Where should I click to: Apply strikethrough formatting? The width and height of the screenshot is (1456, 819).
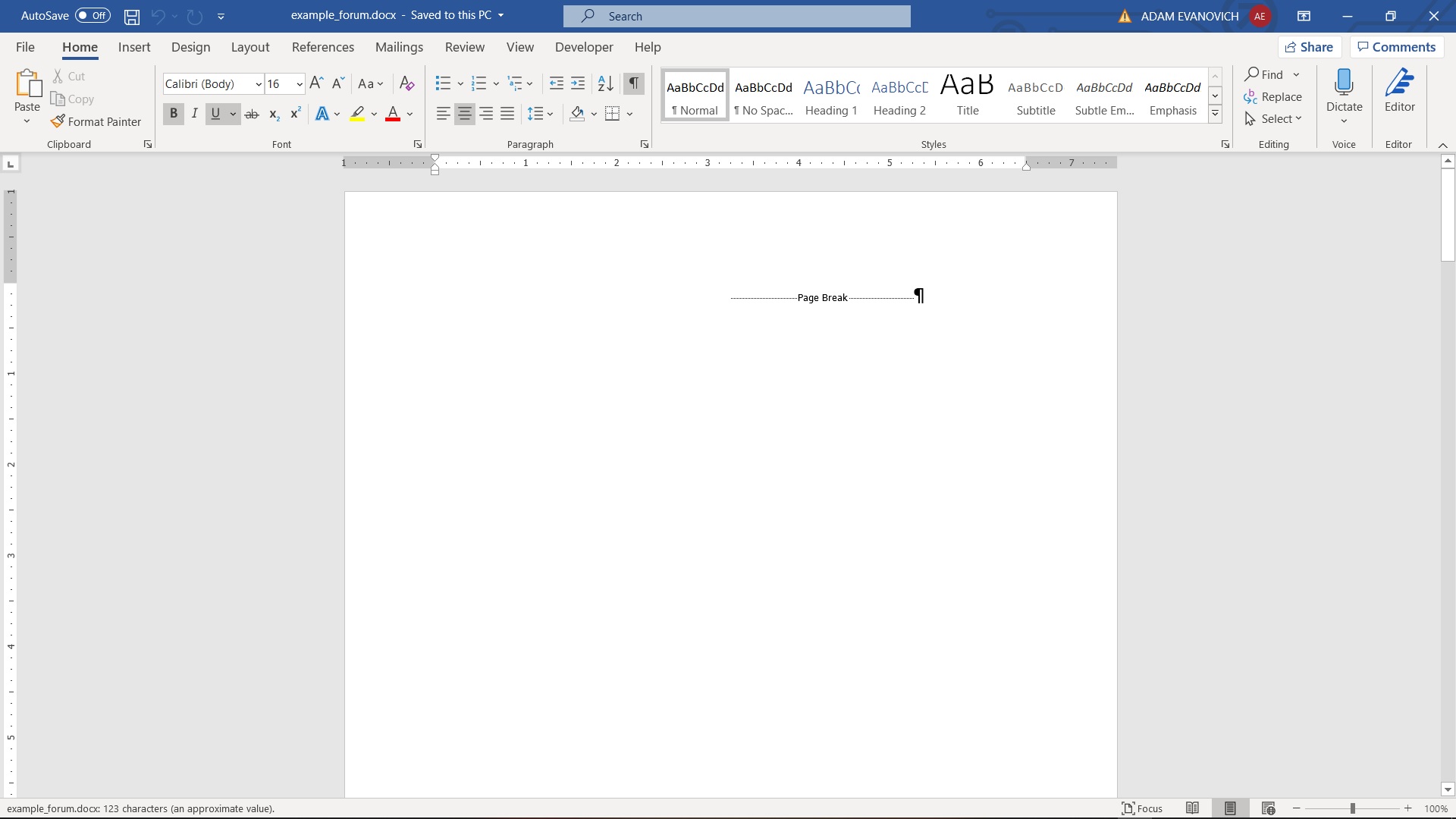point(252,114)
